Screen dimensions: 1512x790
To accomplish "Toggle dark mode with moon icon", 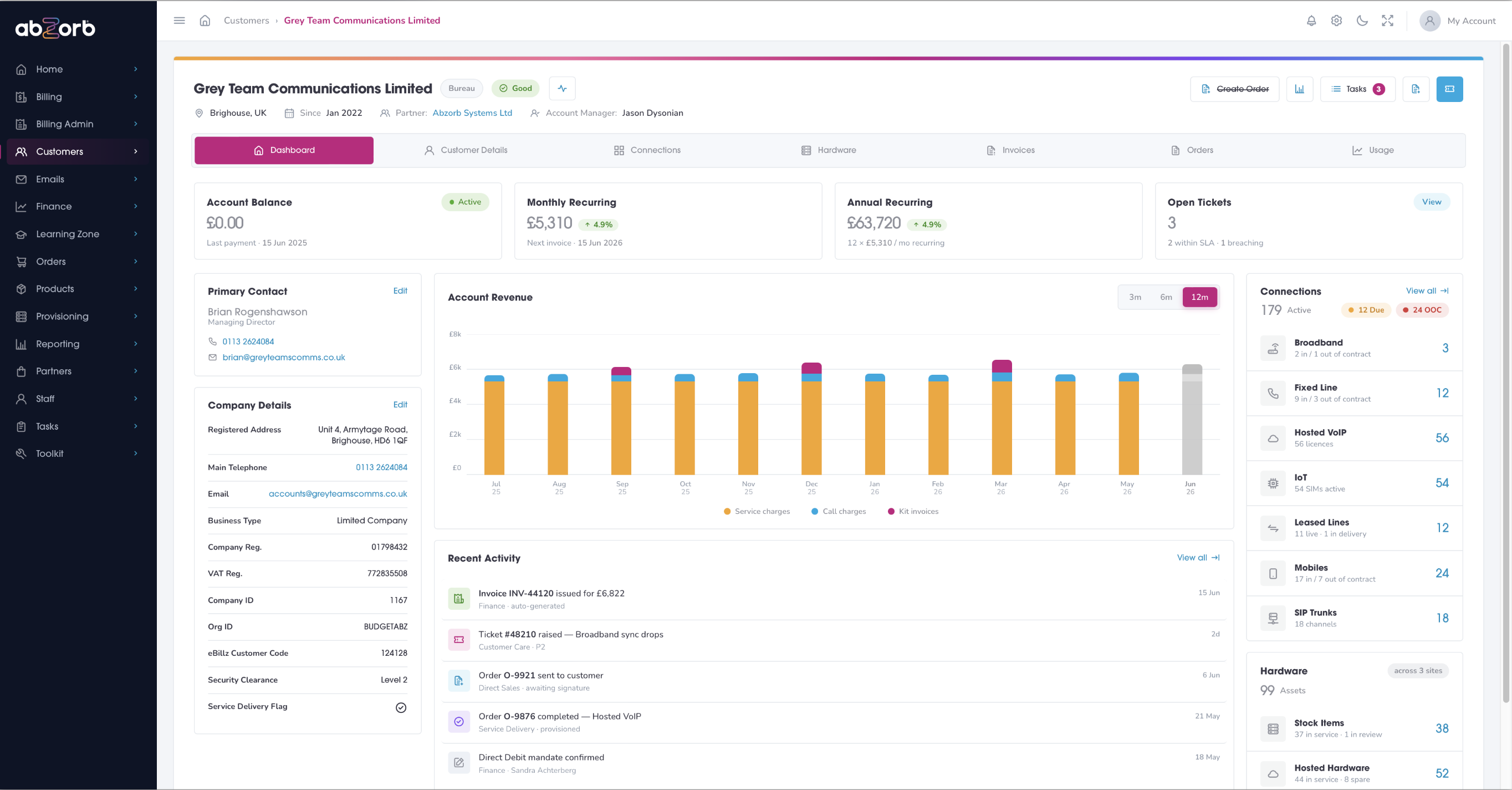I will 1362,21.
